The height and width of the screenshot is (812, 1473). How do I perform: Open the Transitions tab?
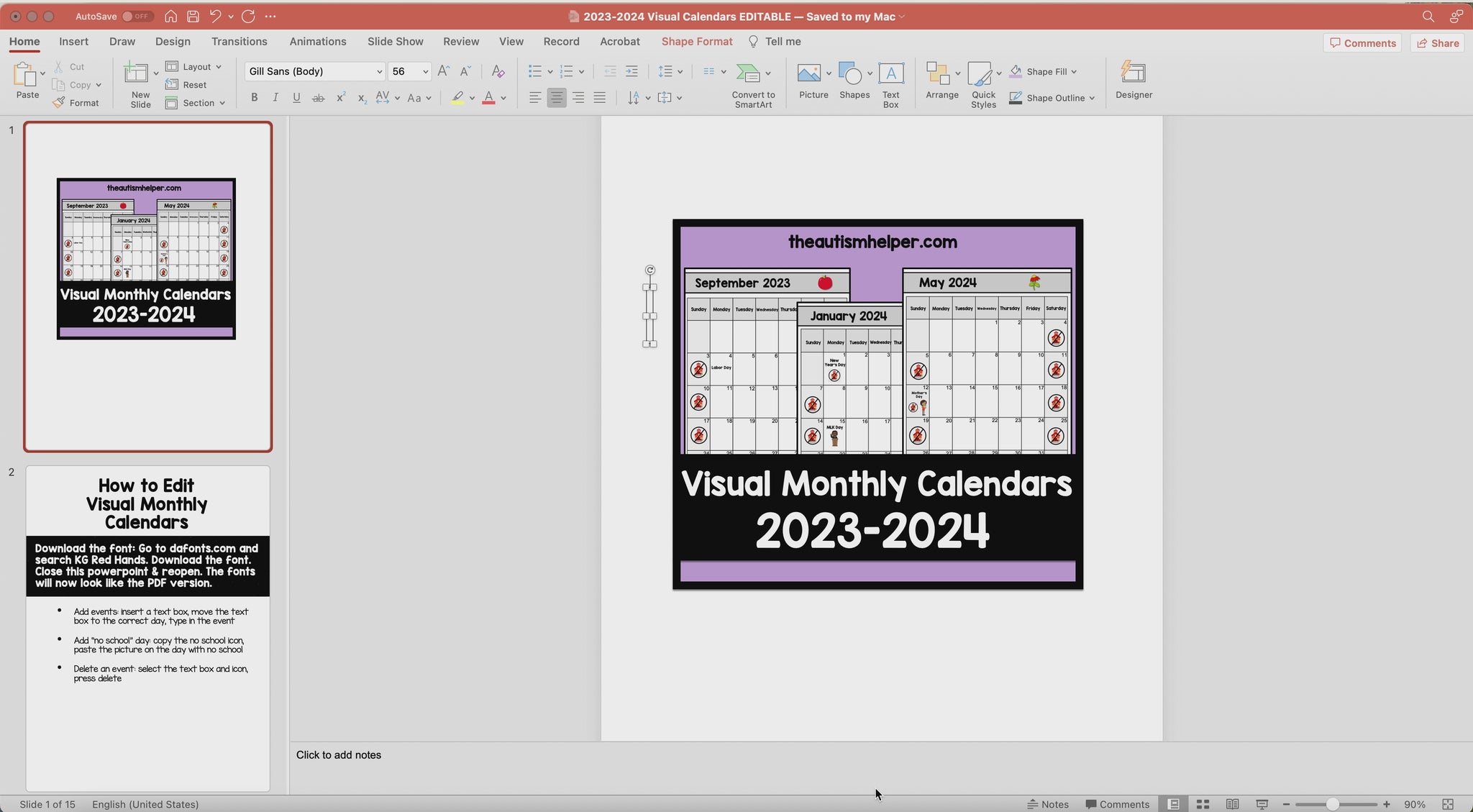[x=239, y=42]
